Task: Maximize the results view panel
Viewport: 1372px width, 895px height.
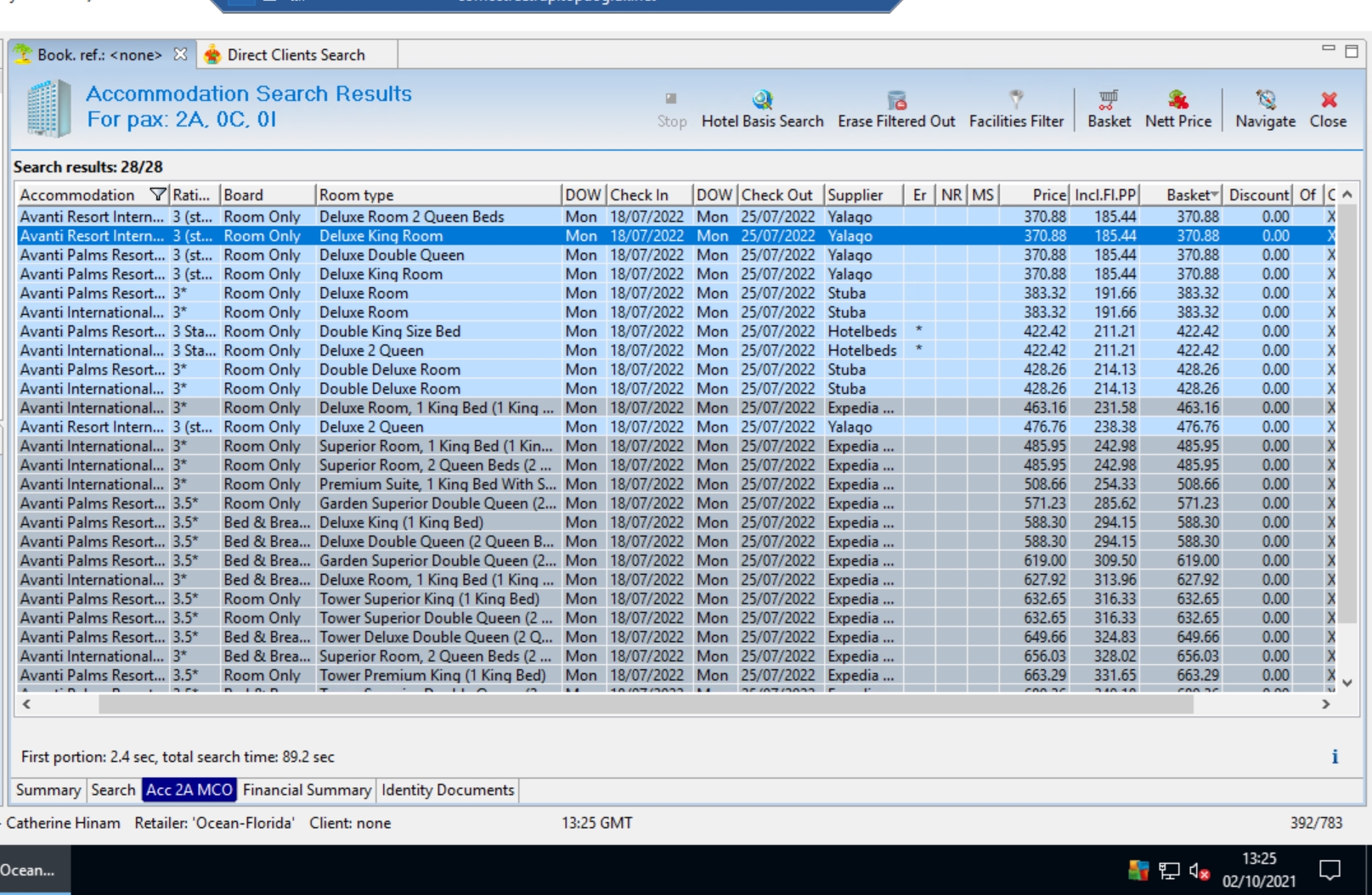Action: coord(1352,51)
